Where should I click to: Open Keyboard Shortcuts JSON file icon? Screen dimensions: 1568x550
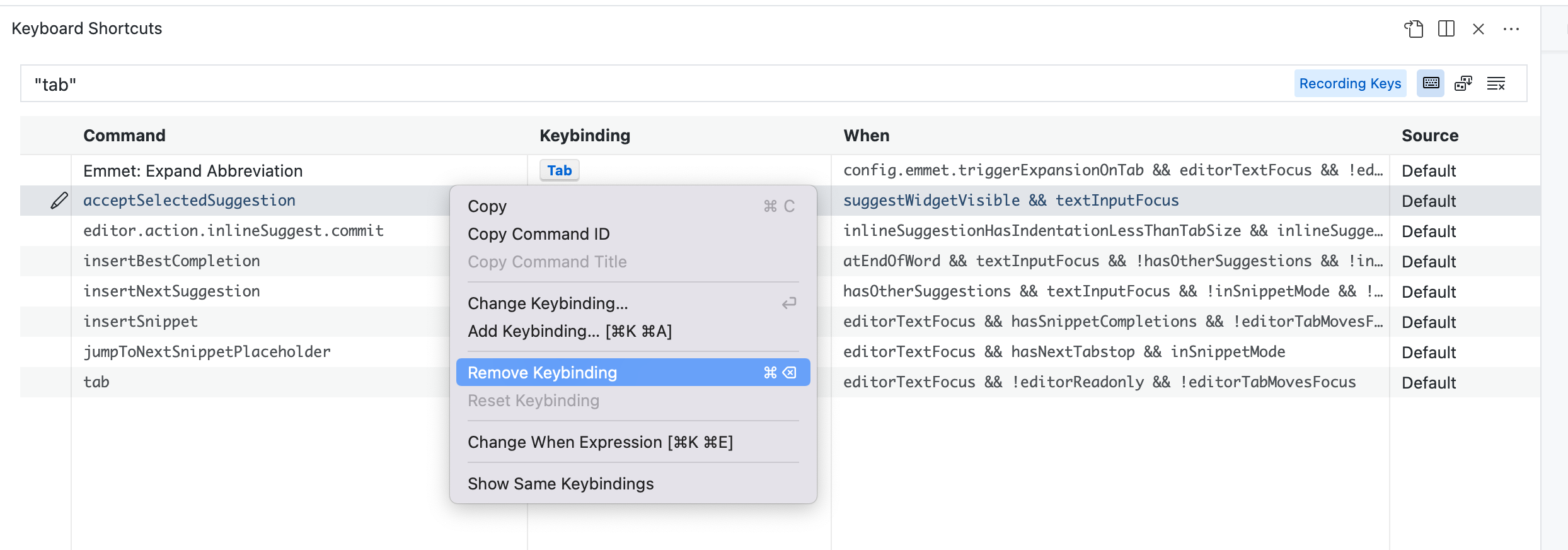coord(1414,29)
